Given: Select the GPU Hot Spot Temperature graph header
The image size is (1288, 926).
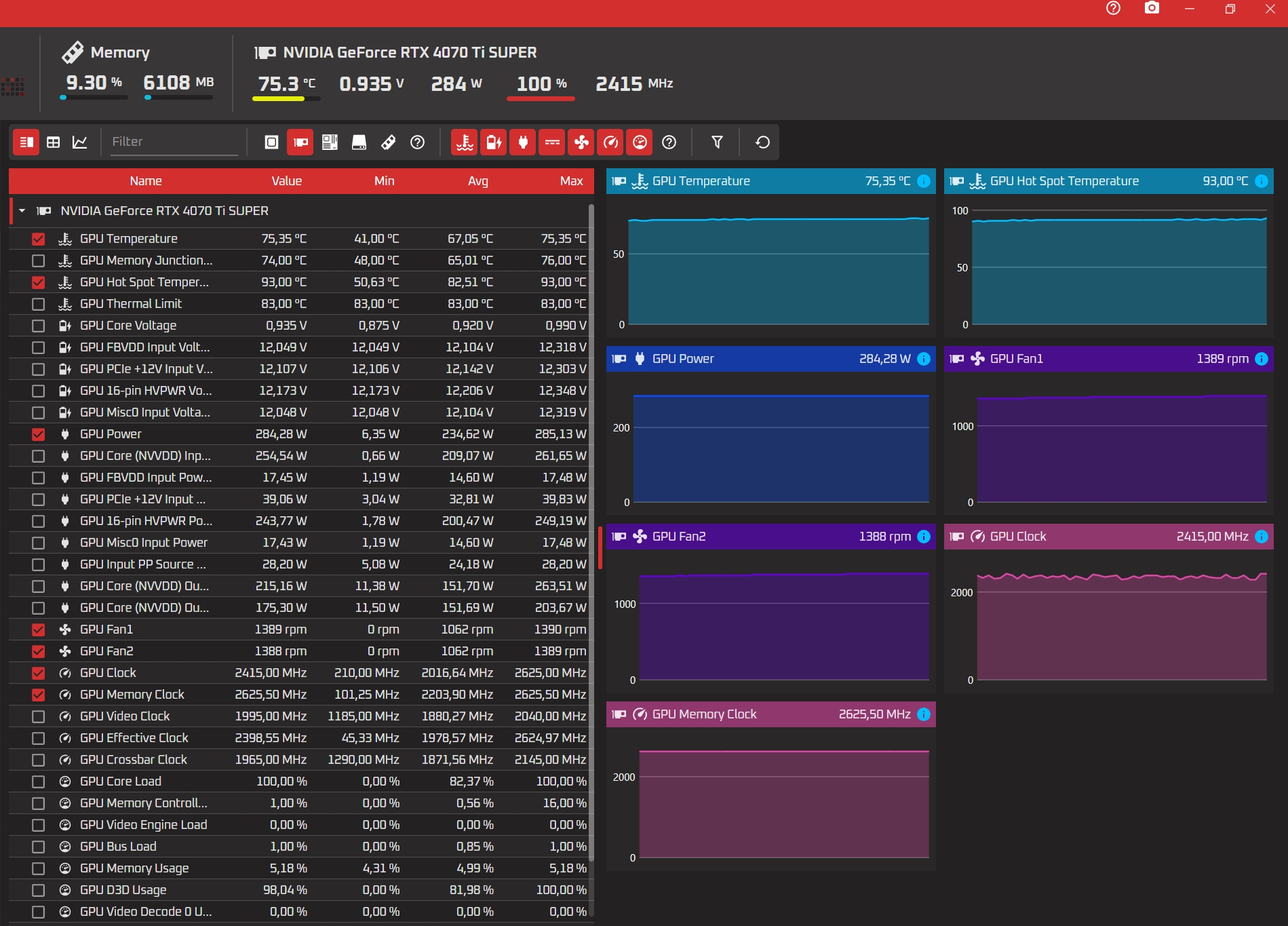Looking at the screenshot, I should coord(1108,181).
